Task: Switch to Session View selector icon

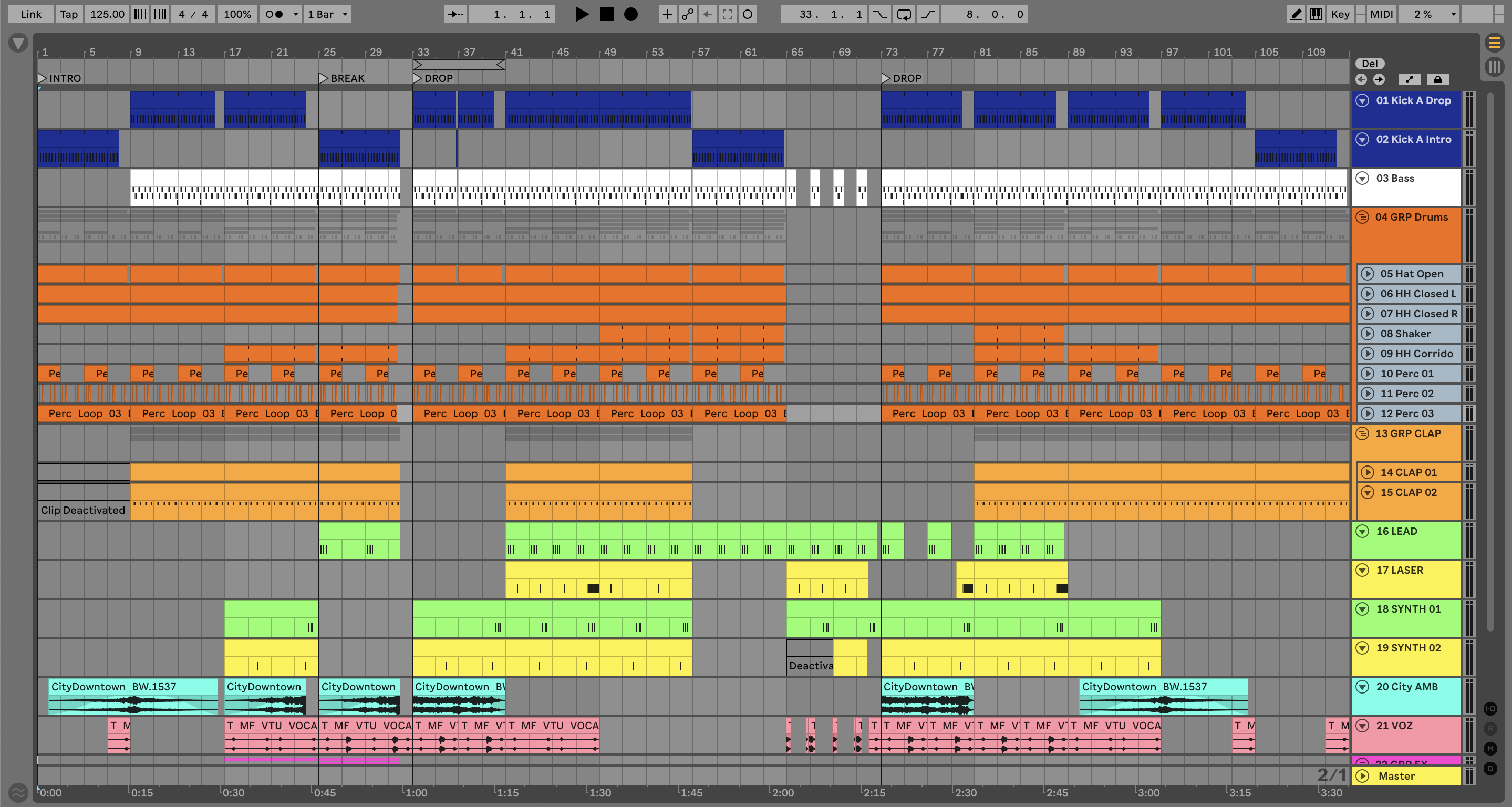Action: point(1494,66)
